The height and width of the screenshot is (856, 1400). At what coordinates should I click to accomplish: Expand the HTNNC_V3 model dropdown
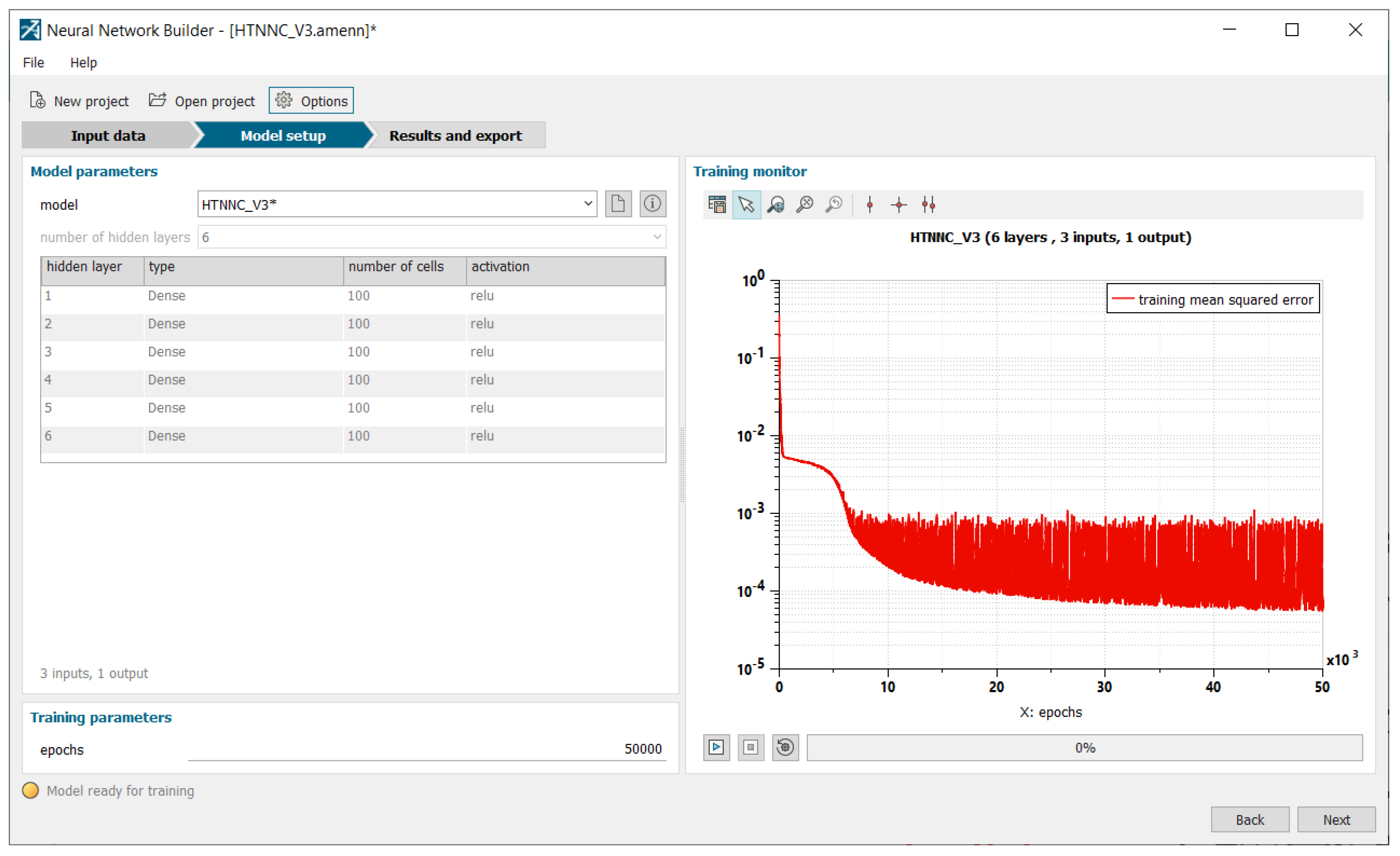coord(588,204)
